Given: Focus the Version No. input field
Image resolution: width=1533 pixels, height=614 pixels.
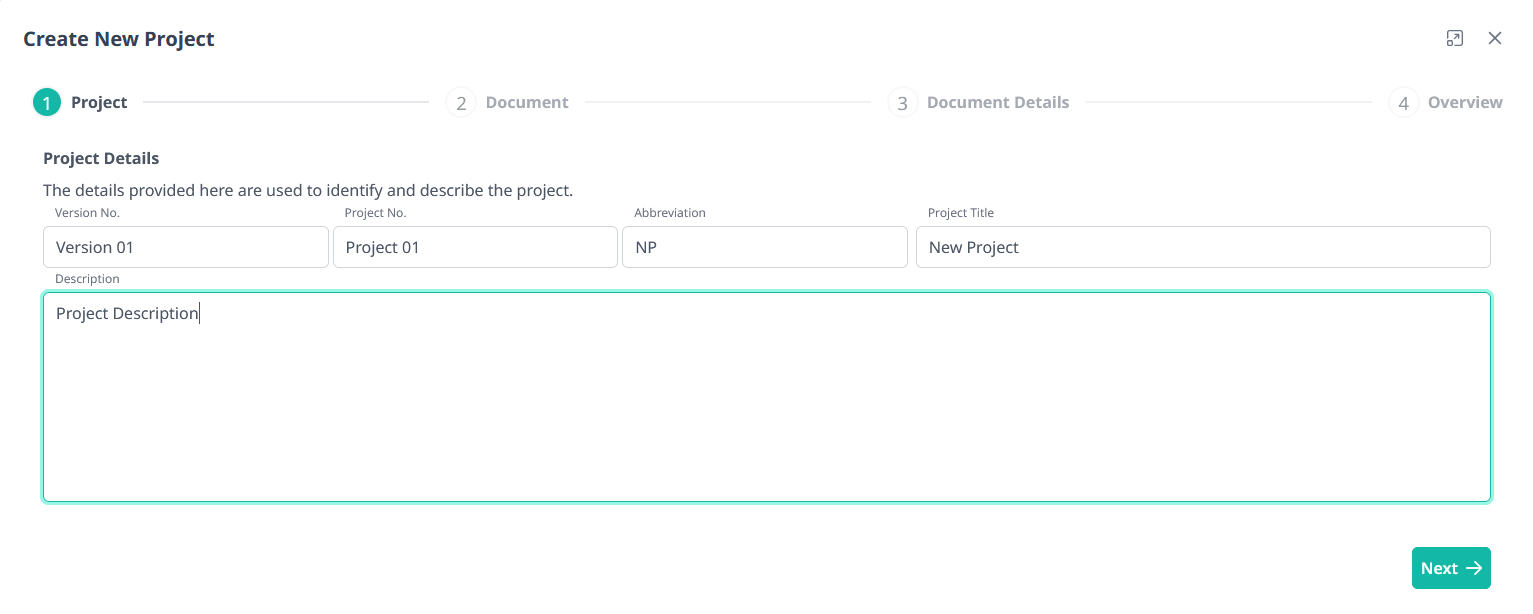Looking at the screenshot, I should tap(186, 247).
